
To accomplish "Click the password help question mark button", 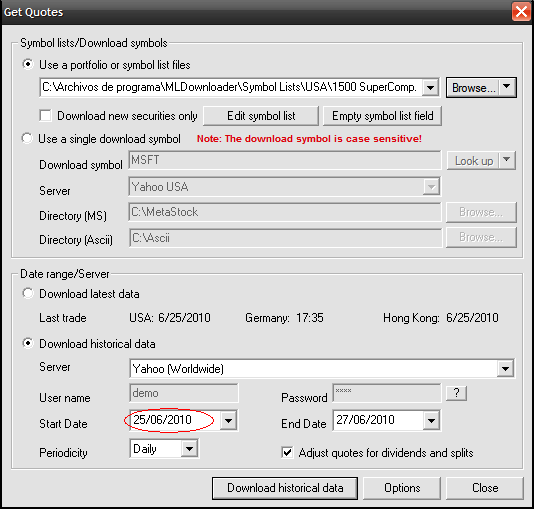I will (456, 394).
